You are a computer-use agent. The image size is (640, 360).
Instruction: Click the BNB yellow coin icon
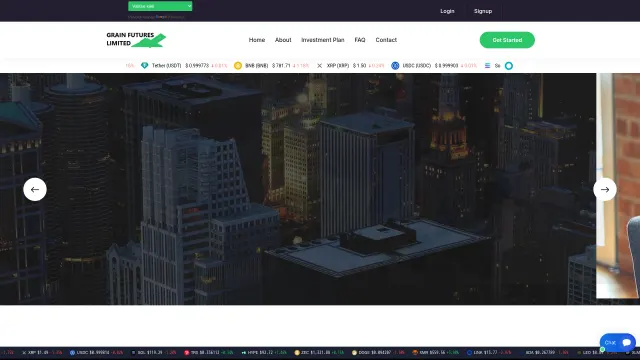238,66
